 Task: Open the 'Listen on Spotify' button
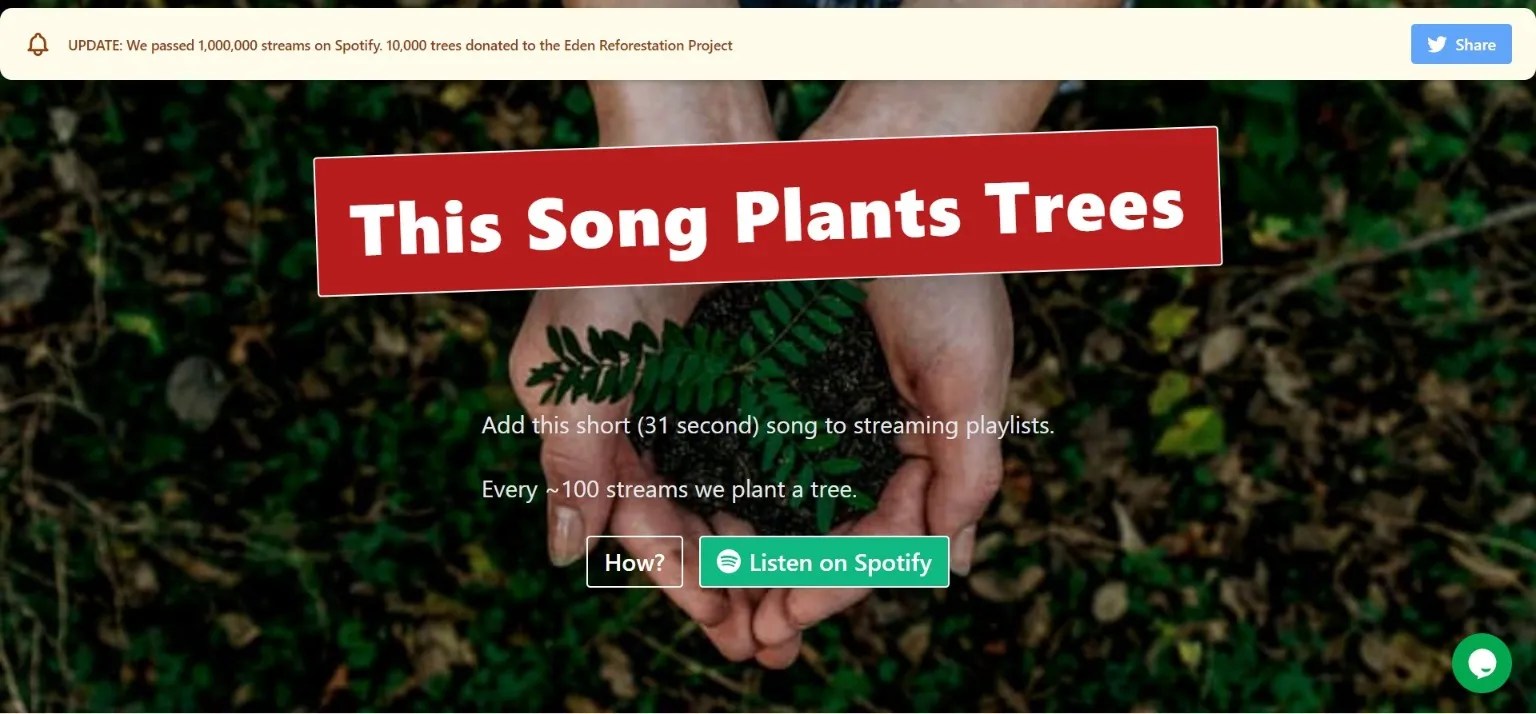(824, 562)
